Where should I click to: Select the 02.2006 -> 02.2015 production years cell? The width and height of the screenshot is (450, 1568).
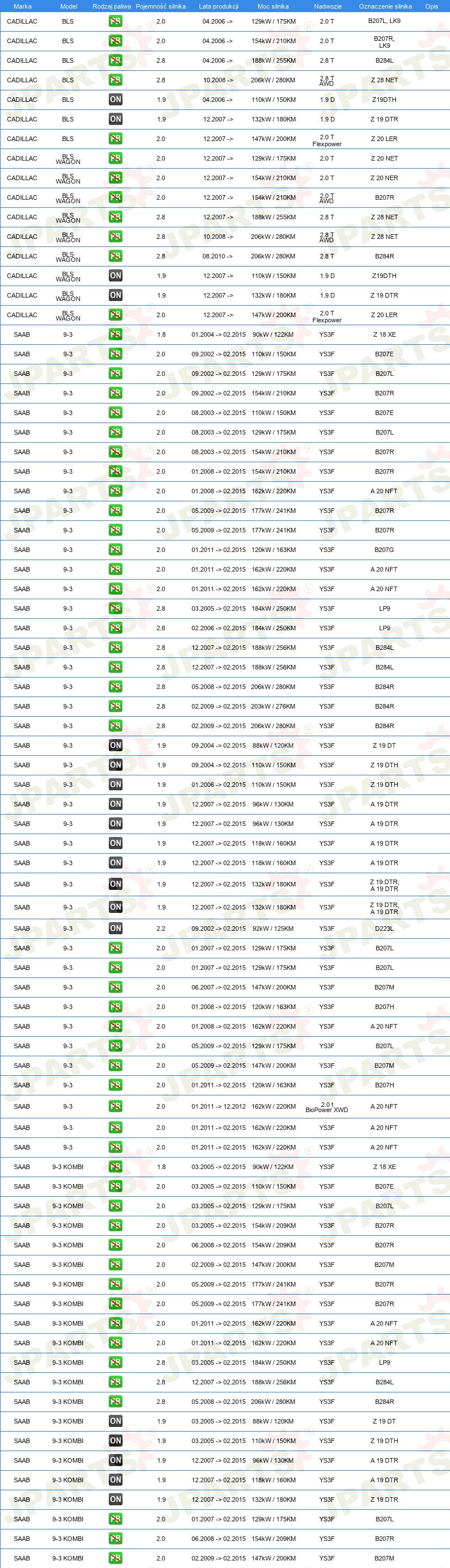[218, 627]
